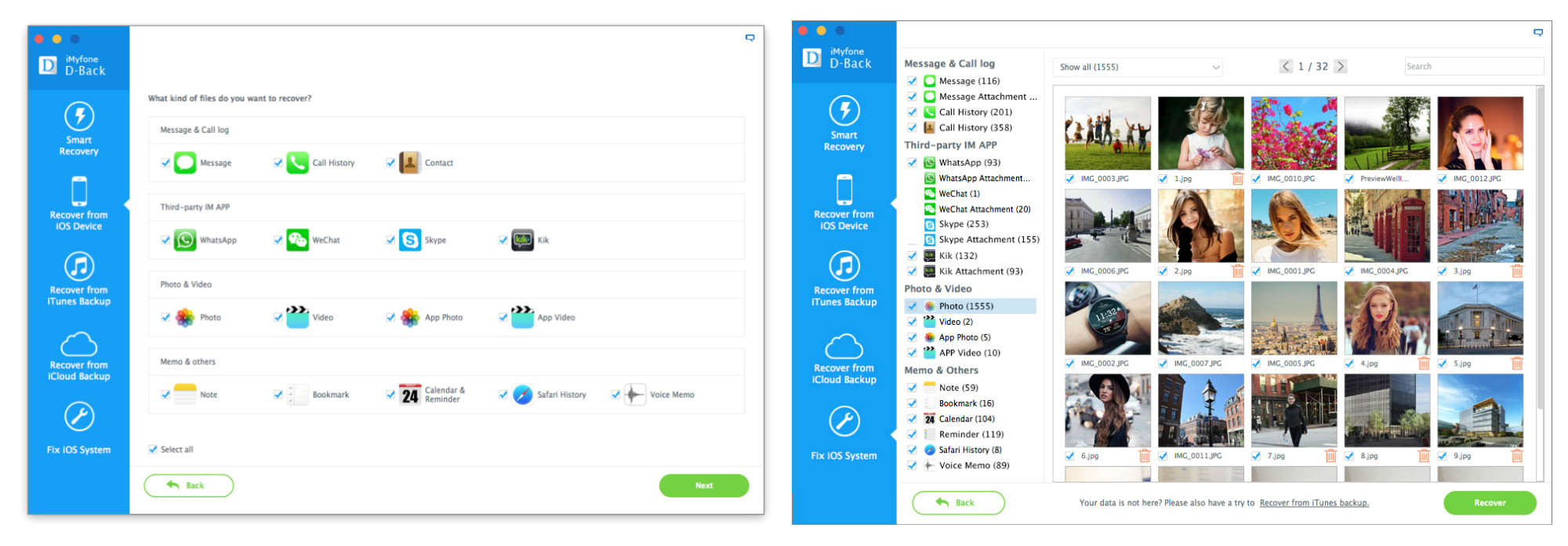The width and height of the screenshot is (1568, 546).
Task: Select Note (59) category
Action: (x=959, y=388)
